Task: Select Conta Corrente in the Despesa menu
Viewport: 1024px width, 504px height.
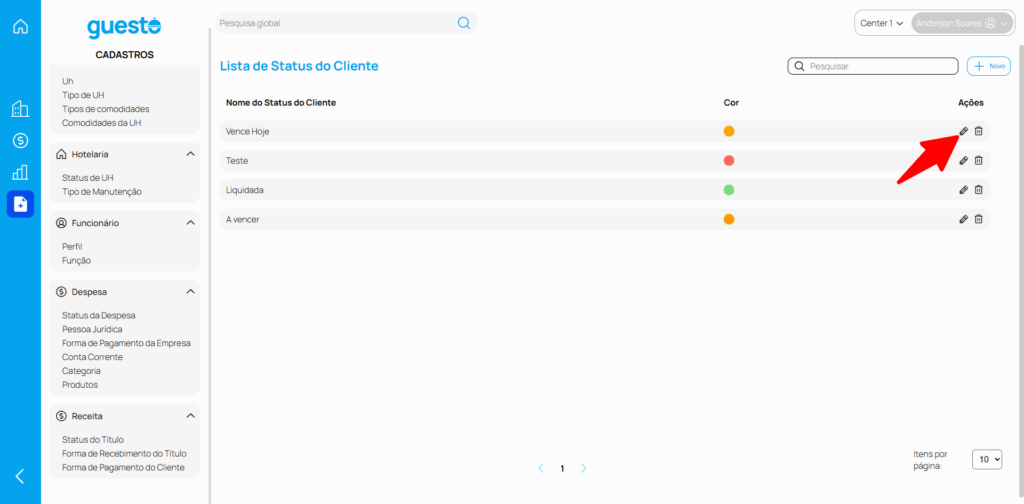Action: click(92, 357)
